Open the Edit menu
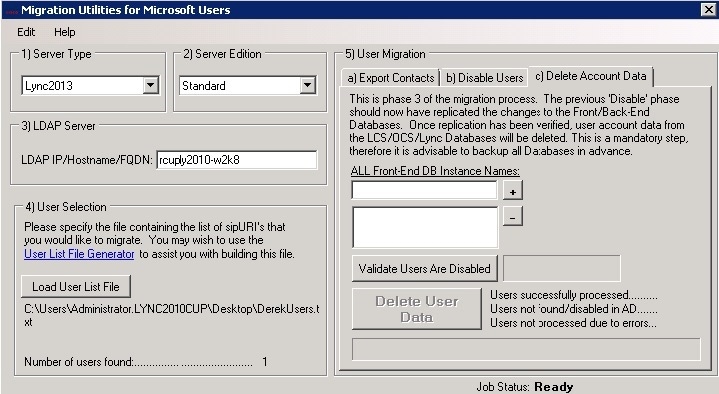This screenshot has width=719, height=394. pos(26,32)
